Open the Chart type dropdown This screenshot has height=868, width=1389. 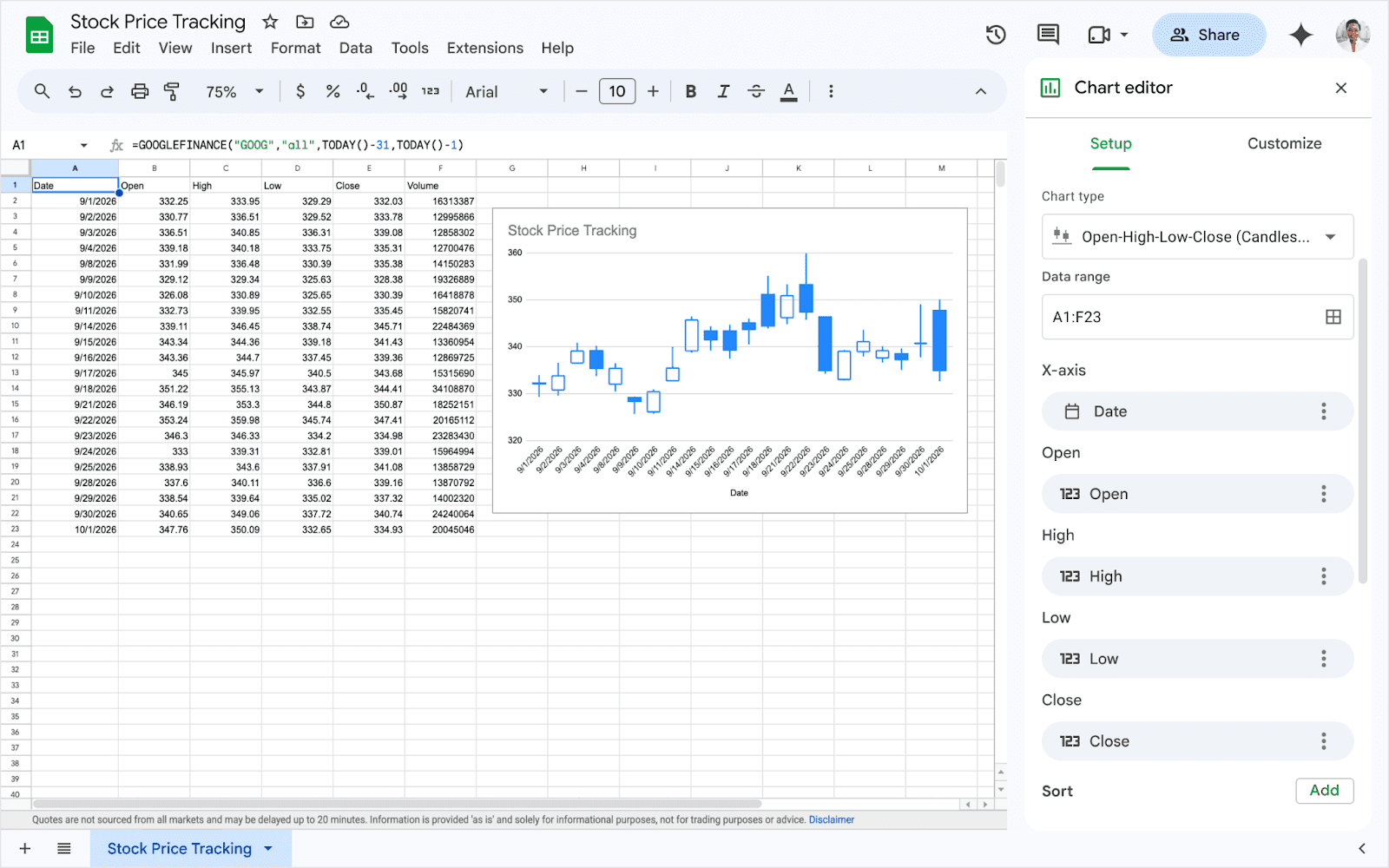(1197, 237)
